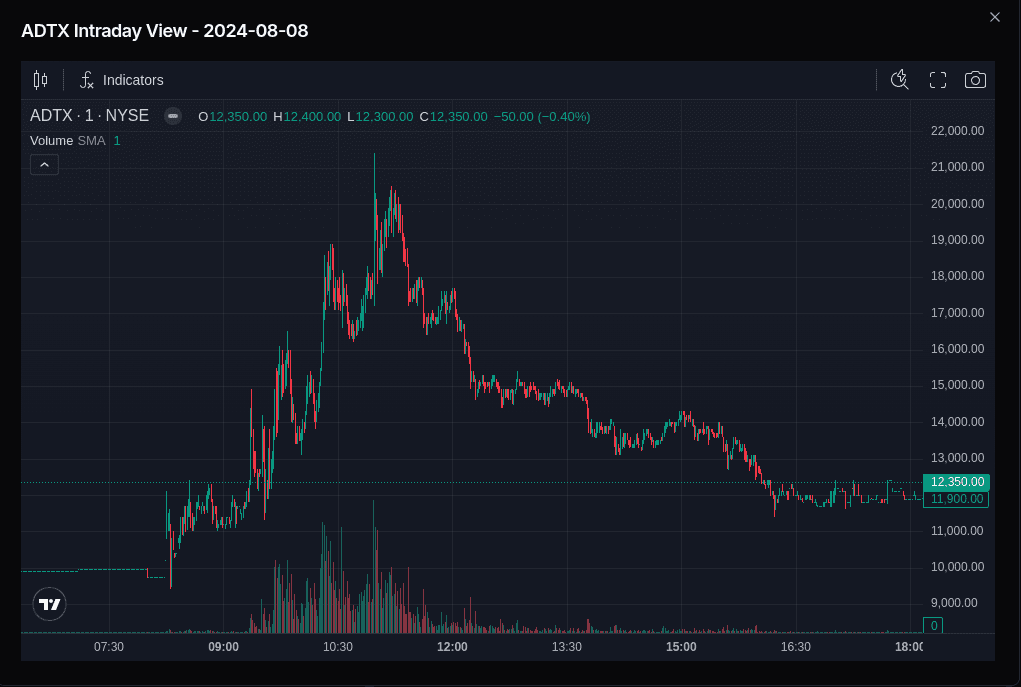Select the ADTX · 1 · NYSE symbol title

point(89,116)
